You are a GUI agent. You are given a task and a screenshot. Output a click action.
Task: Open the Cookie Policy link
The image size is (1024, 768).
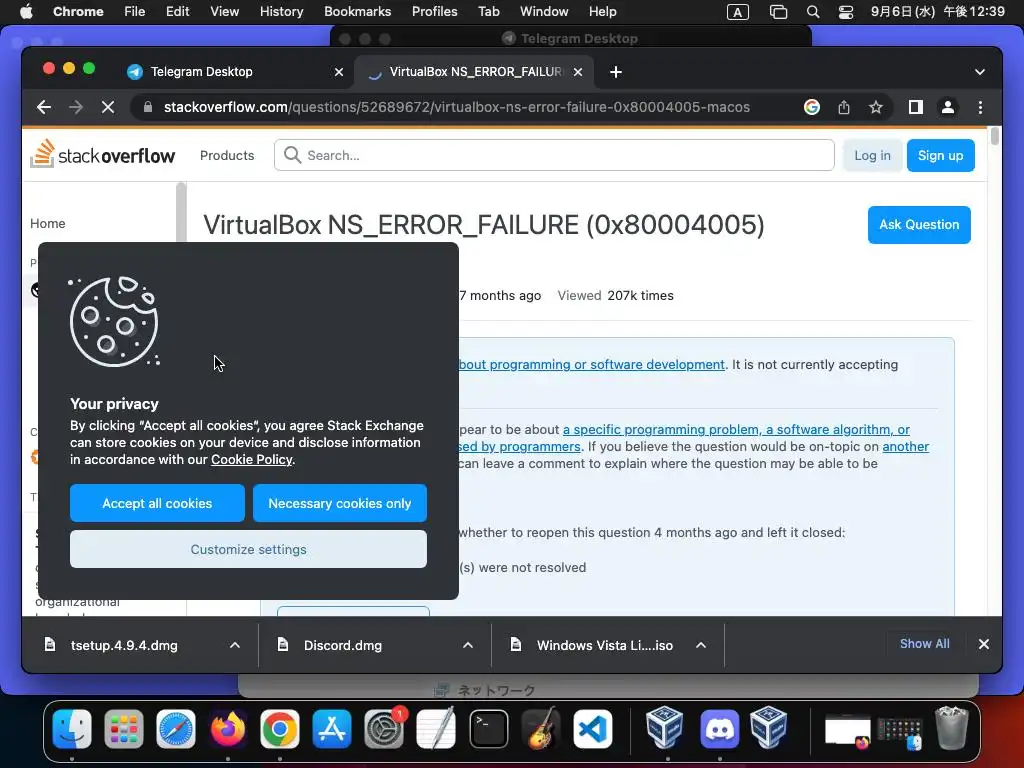(251, 460)
